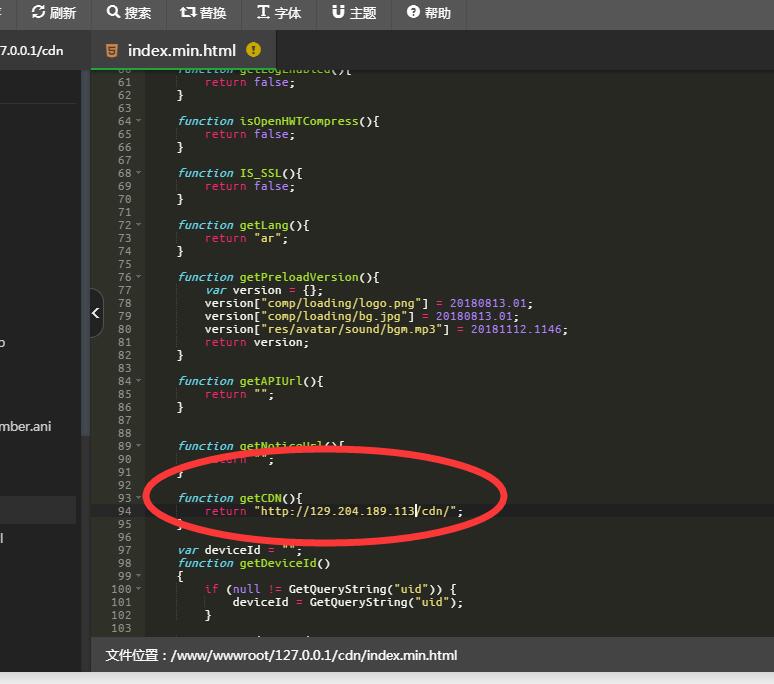Click the 127.0.0.1/cdn path in sidebar header
Viewport: 774px width, 684px height.
click(x=32, y=50)
